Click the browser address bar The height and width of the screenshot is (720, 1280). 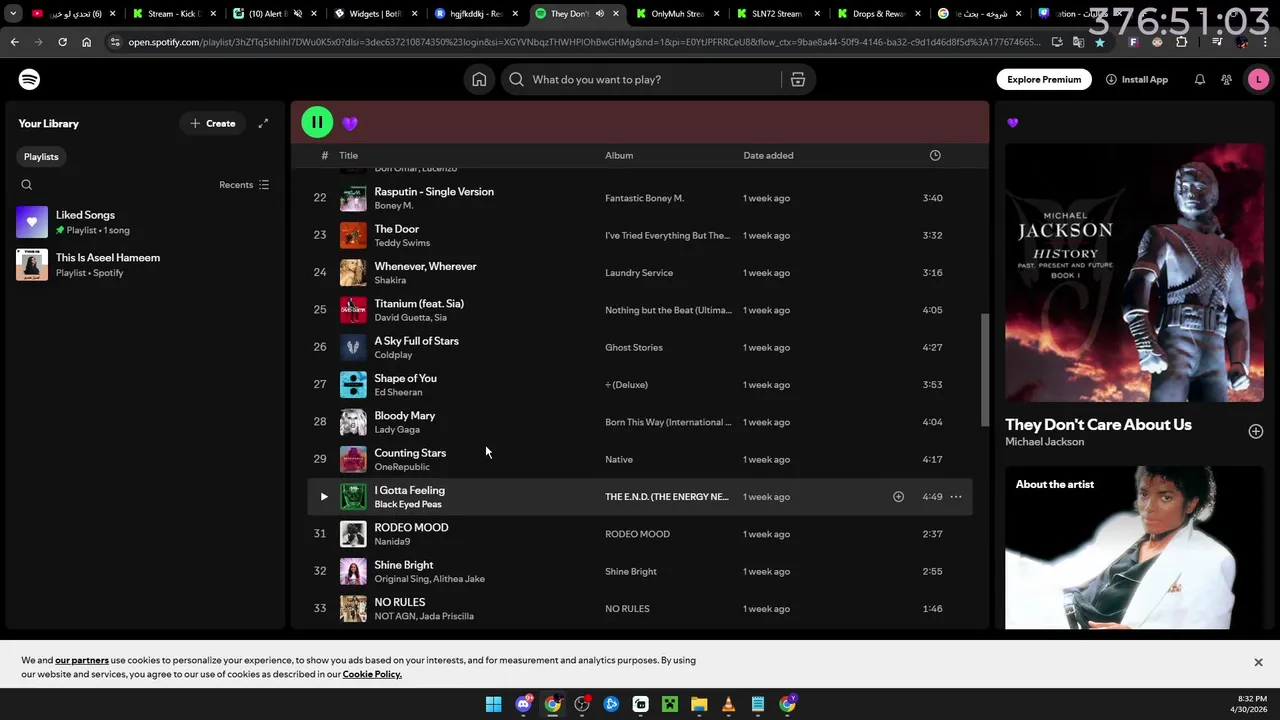click(x=585, y=42)
